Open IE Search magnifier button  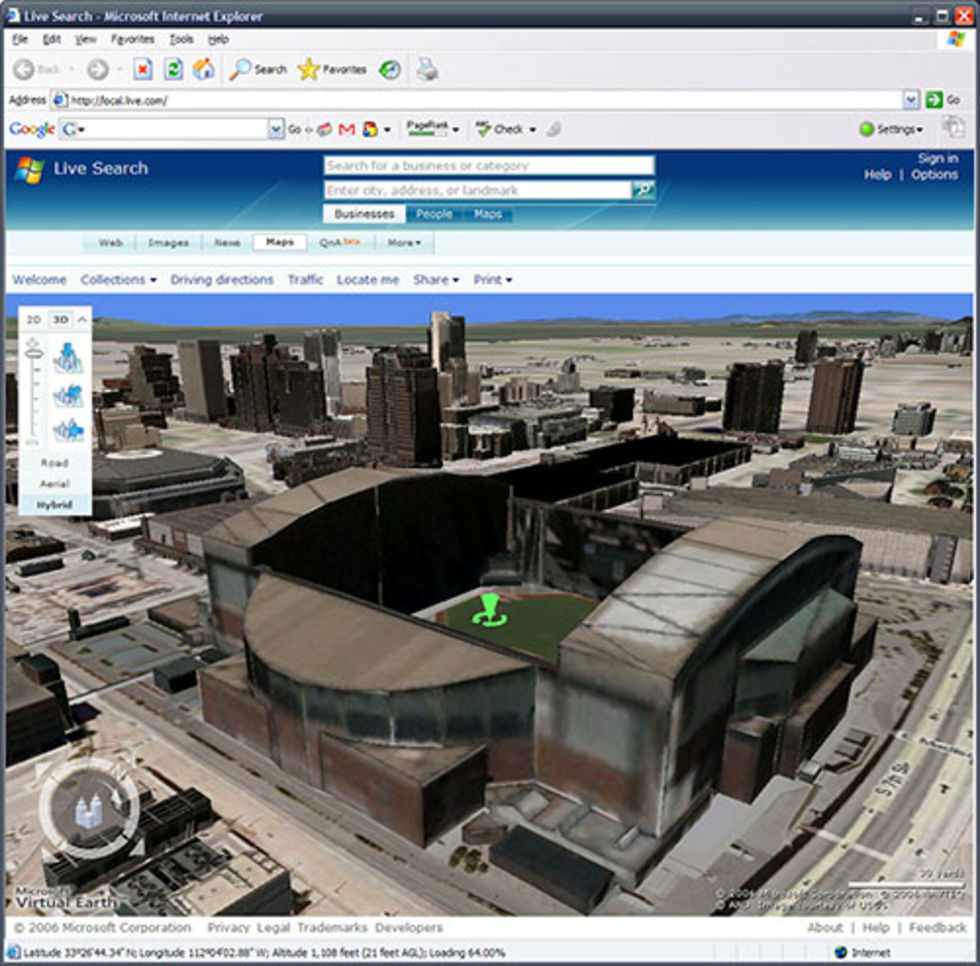click(x=258, y=69)
